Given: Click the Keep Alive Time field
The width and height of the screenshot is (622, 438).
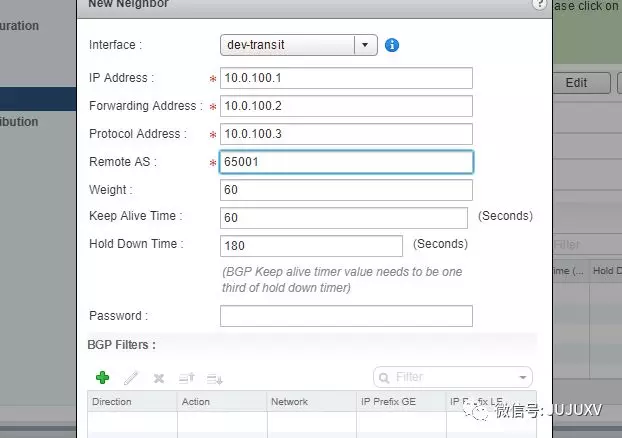Looking at the screenshot, I should [x=344, y=218].
